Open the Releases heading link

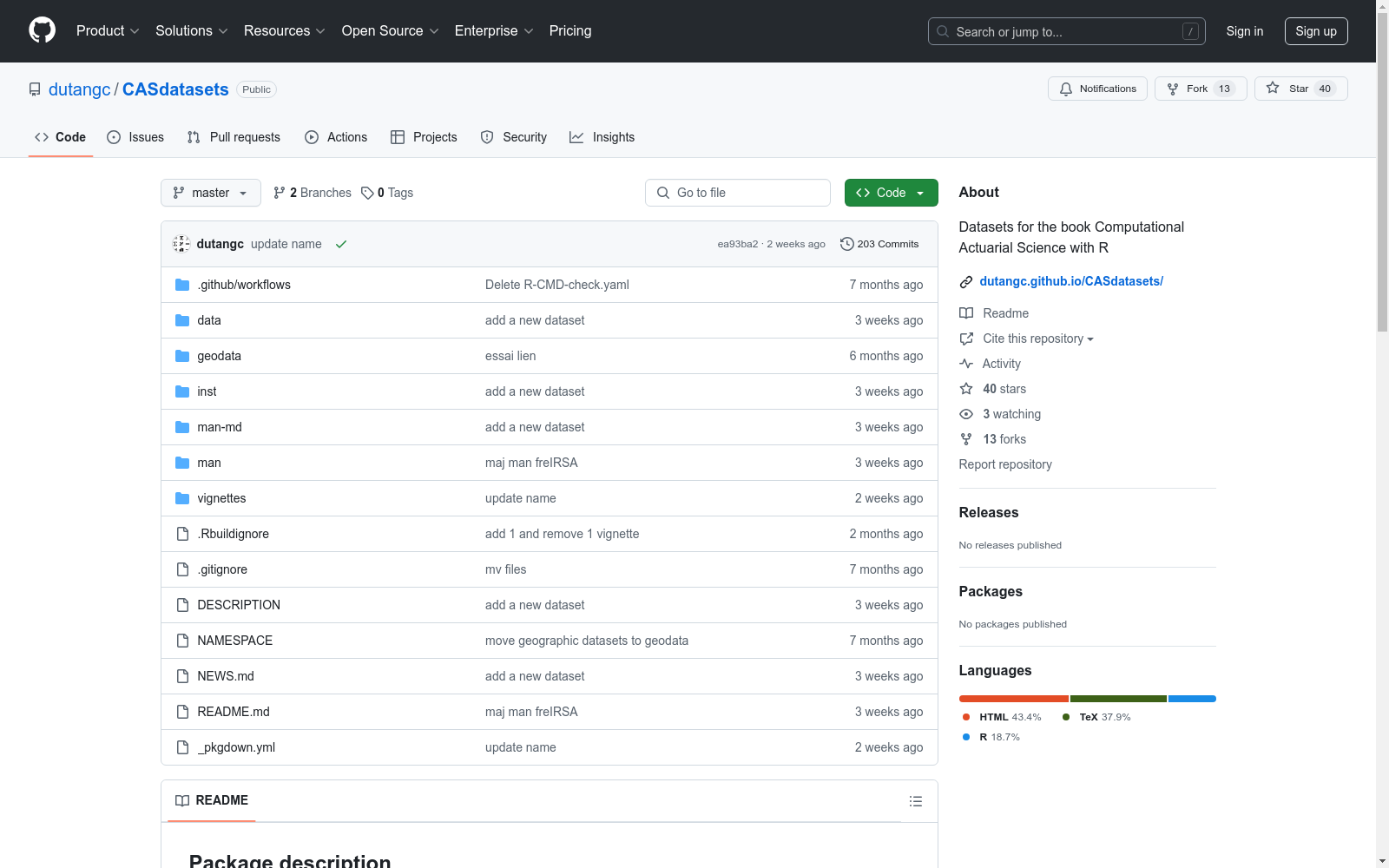[989, 512]
